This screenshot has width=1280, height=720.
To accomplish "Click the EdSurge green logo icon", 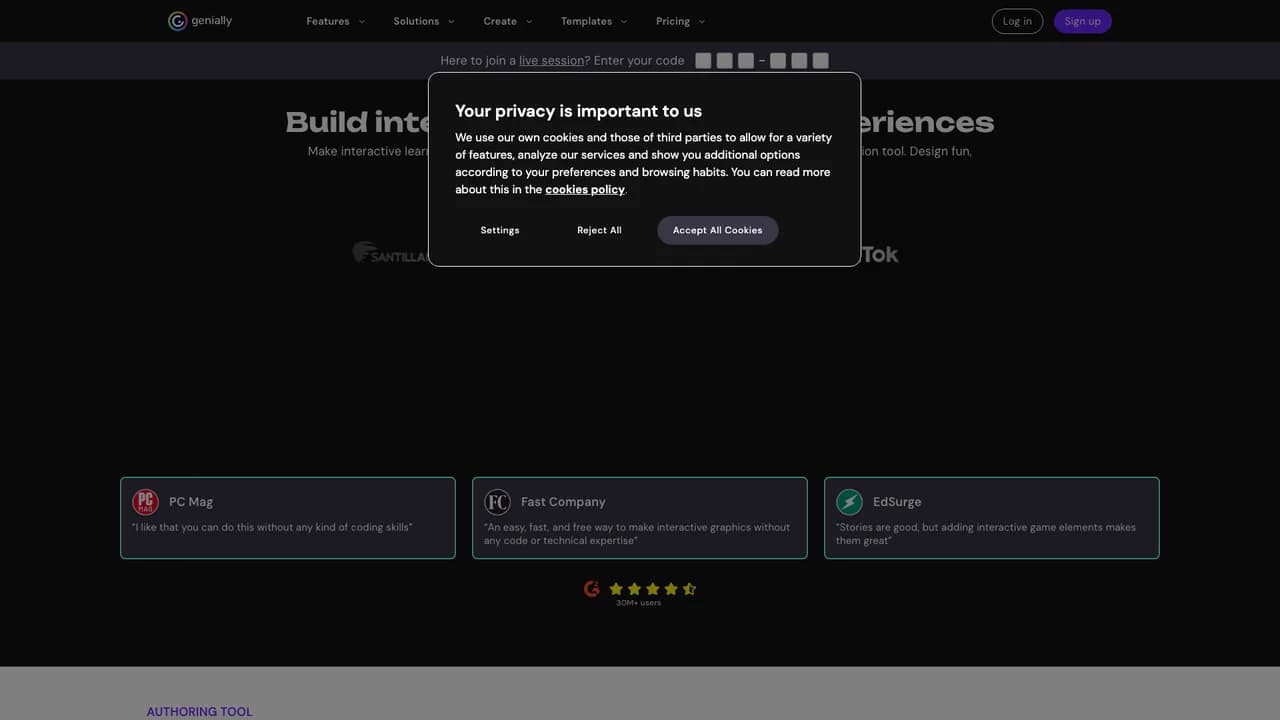I will point(849,502).
